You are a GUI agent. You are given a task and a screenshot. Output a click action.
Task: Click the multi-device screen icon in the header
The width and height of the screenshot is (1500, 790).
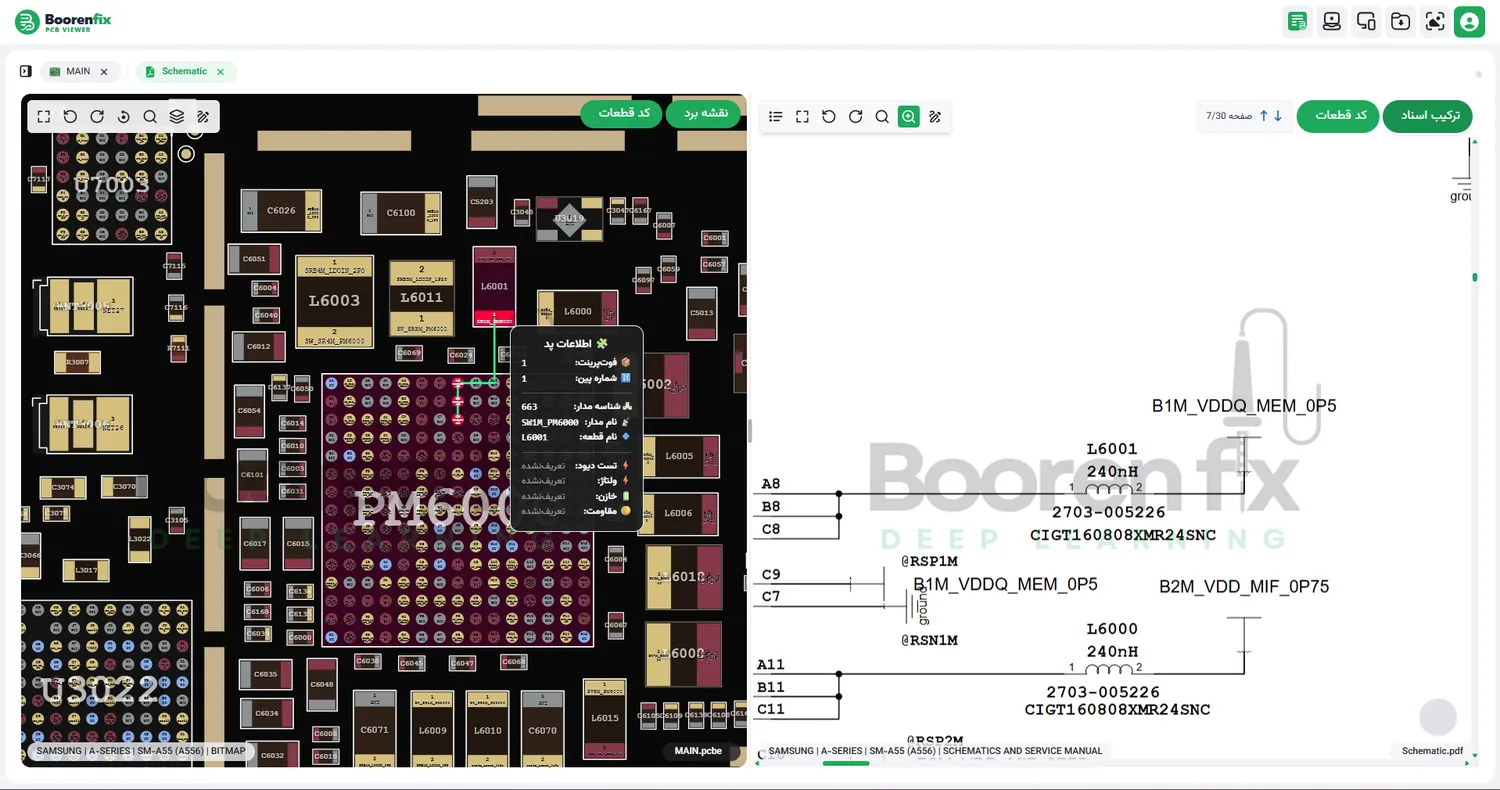pos(1366,22)
